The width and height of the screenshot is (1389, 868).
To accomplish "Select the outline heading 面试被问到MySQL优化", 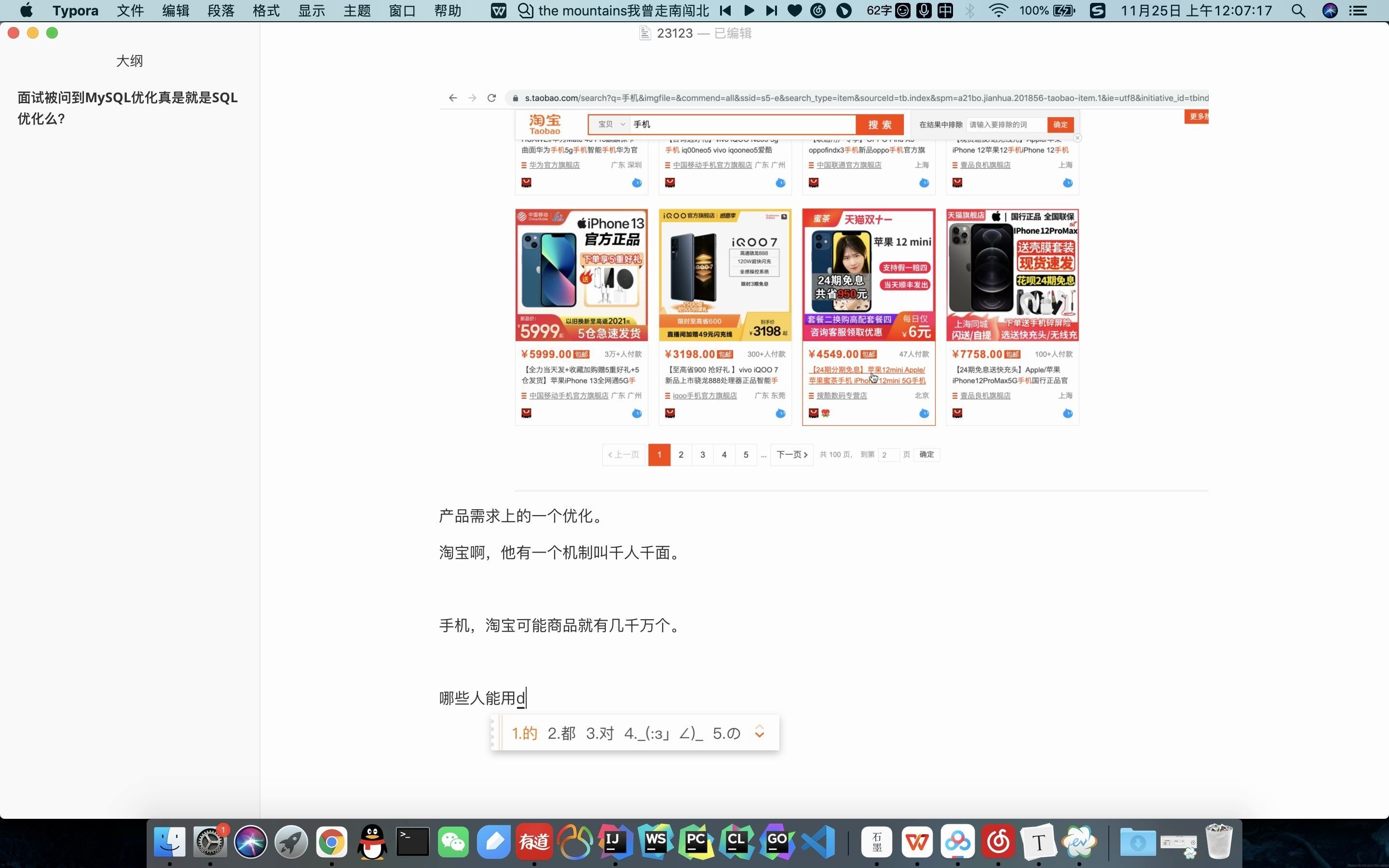I will 127,108.
